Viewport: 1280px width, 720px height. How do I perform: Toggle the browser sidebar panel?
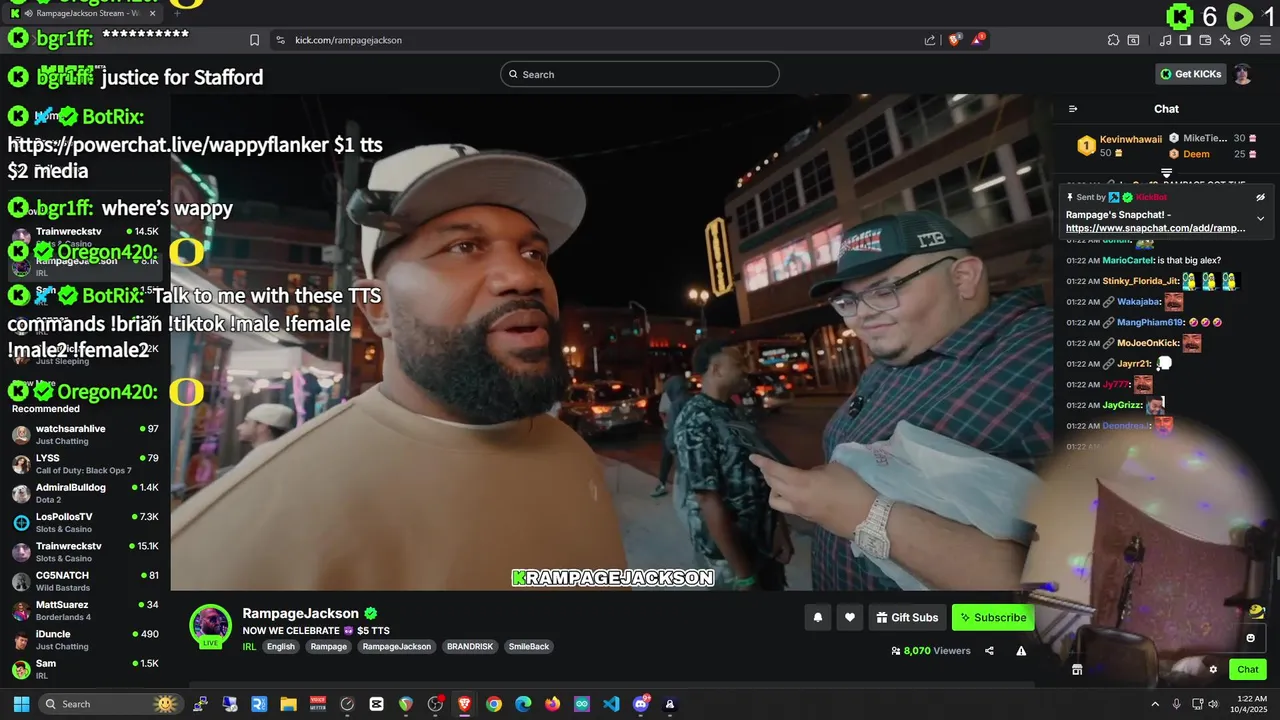tap(1185, 40)
